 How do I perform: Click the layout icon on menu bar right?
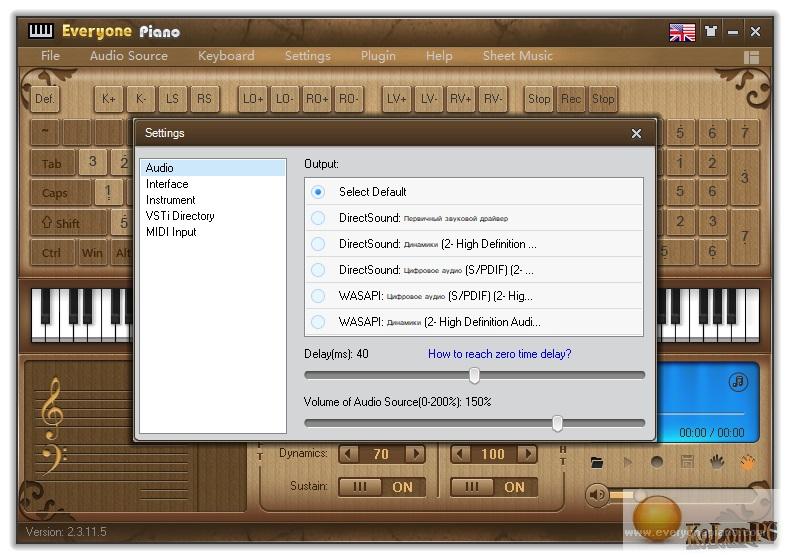[x=751, y=57]
